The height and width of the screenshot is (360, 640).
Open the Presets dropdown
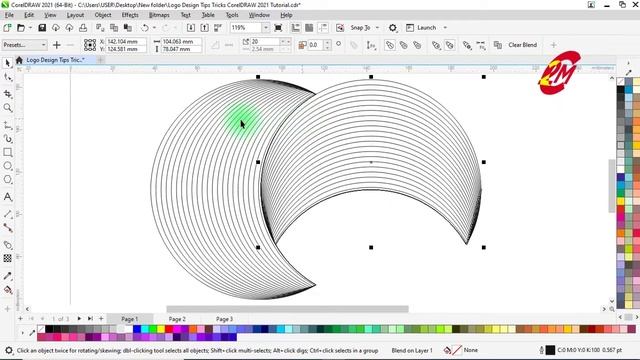24,45
